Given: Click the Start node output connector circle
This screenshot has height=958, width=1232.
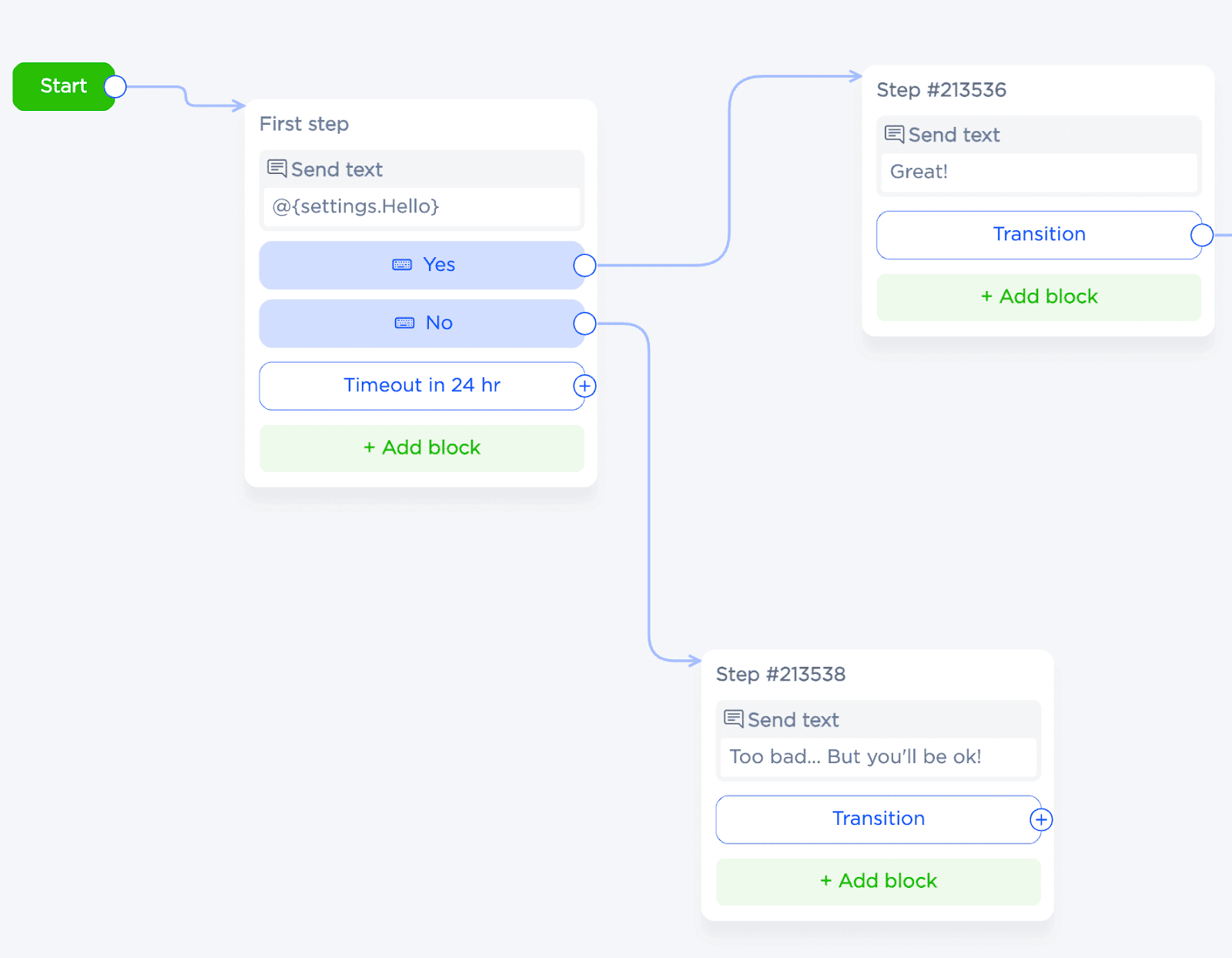Looking at the screenshot, I should [115, 87].
